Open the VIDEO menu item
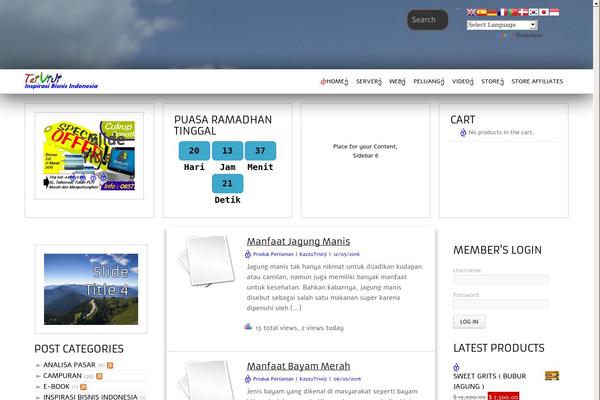Image resolution: width=600 pixels, height=400 pixels. click(463, 81)
